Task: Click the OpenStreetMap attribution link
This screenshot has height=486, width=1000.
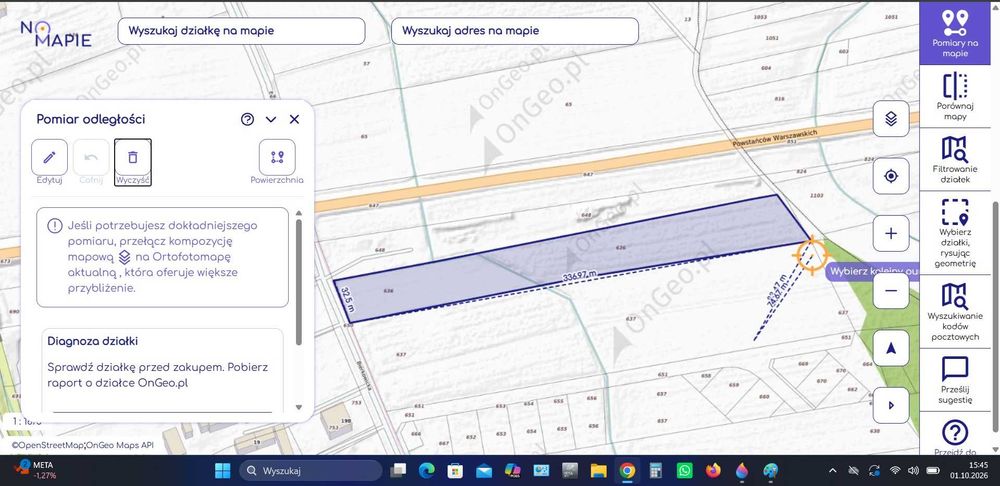Action: tap(47, 446)
